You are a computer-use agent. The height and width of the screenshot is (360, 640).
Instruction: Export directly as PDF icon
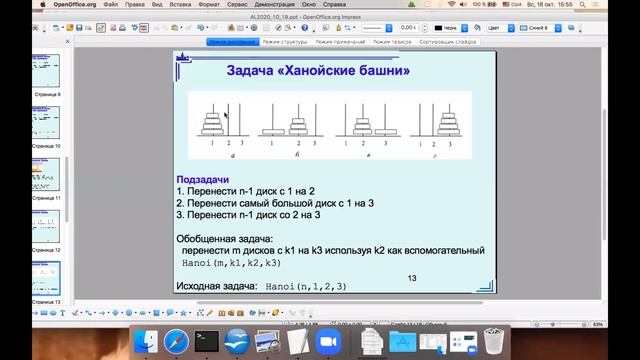tap(113, 28)
